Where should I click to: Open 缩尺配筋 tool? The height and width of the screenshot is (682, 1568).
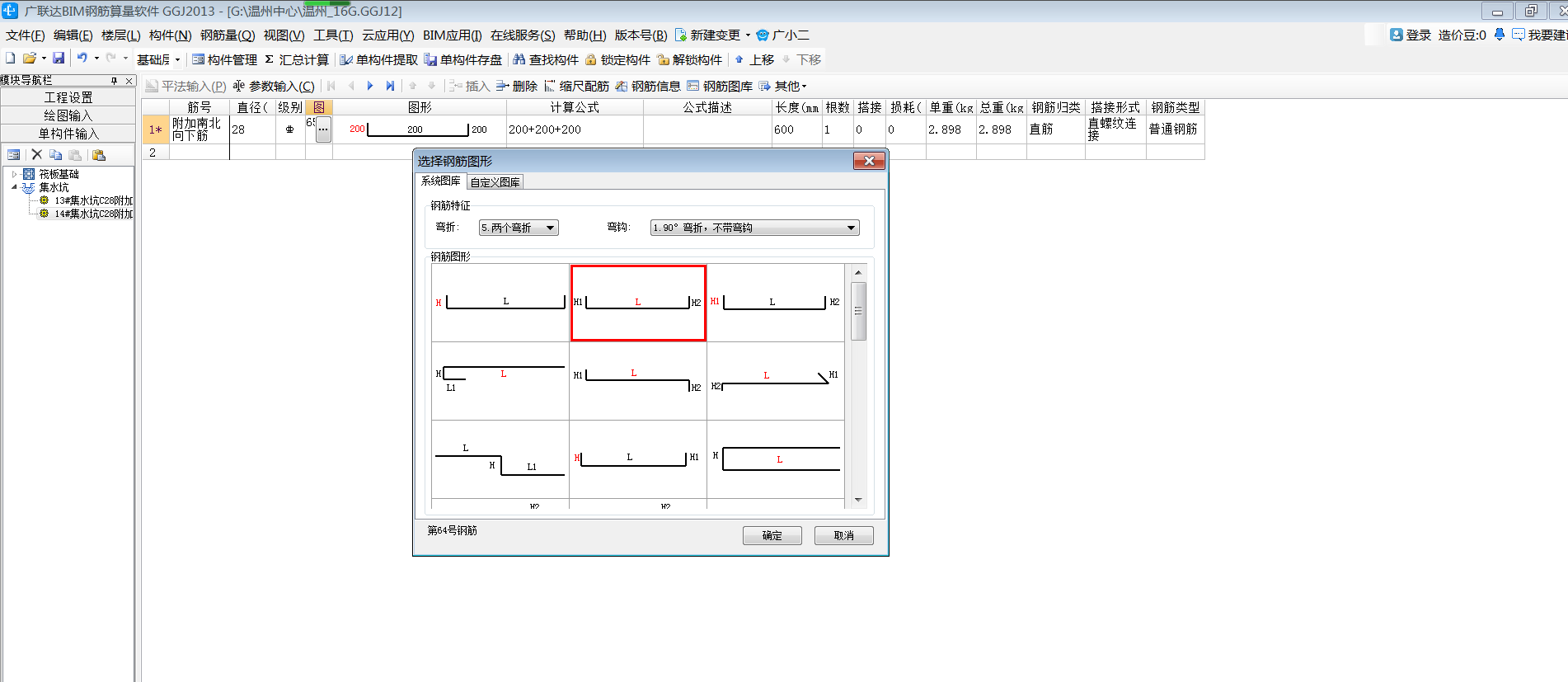[576, 86]
